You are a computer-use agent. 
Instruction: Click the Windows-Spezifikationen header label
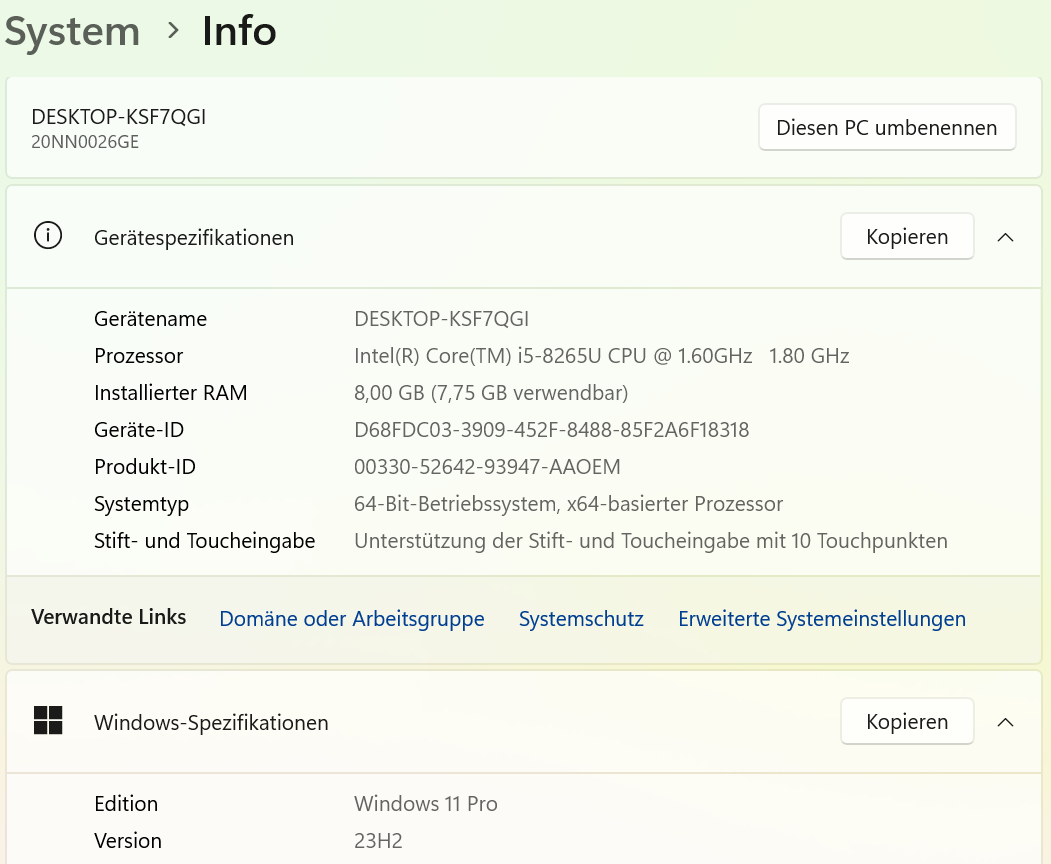(211, 723)
